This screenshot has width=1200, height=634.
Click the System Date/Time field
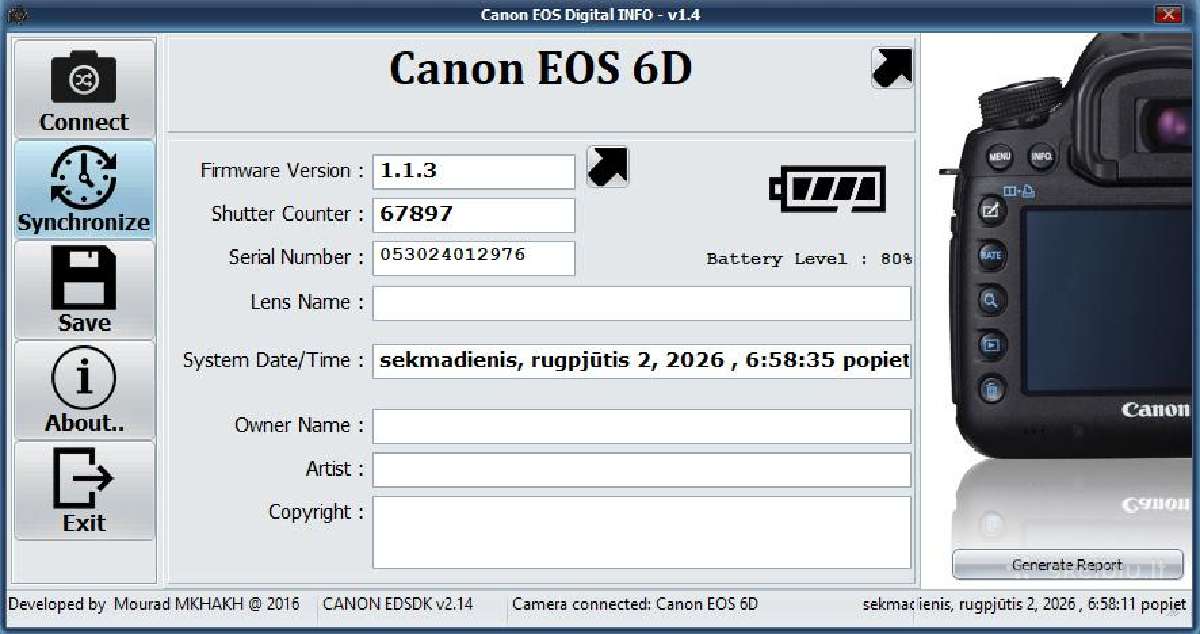(642, 361)
